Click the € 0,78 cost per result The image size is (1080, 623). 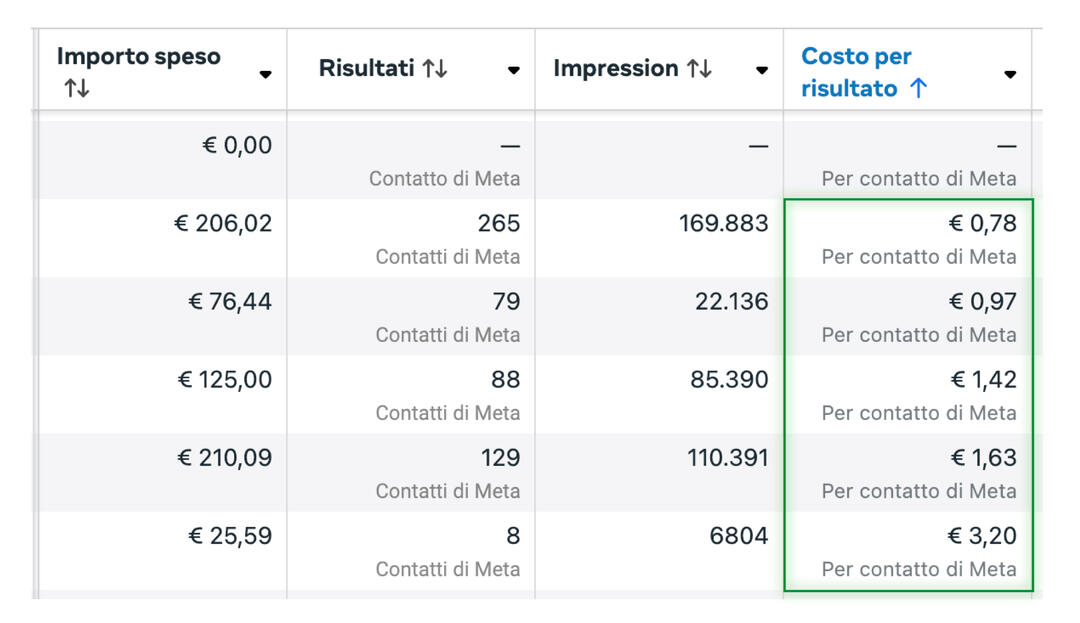(982, 224)
